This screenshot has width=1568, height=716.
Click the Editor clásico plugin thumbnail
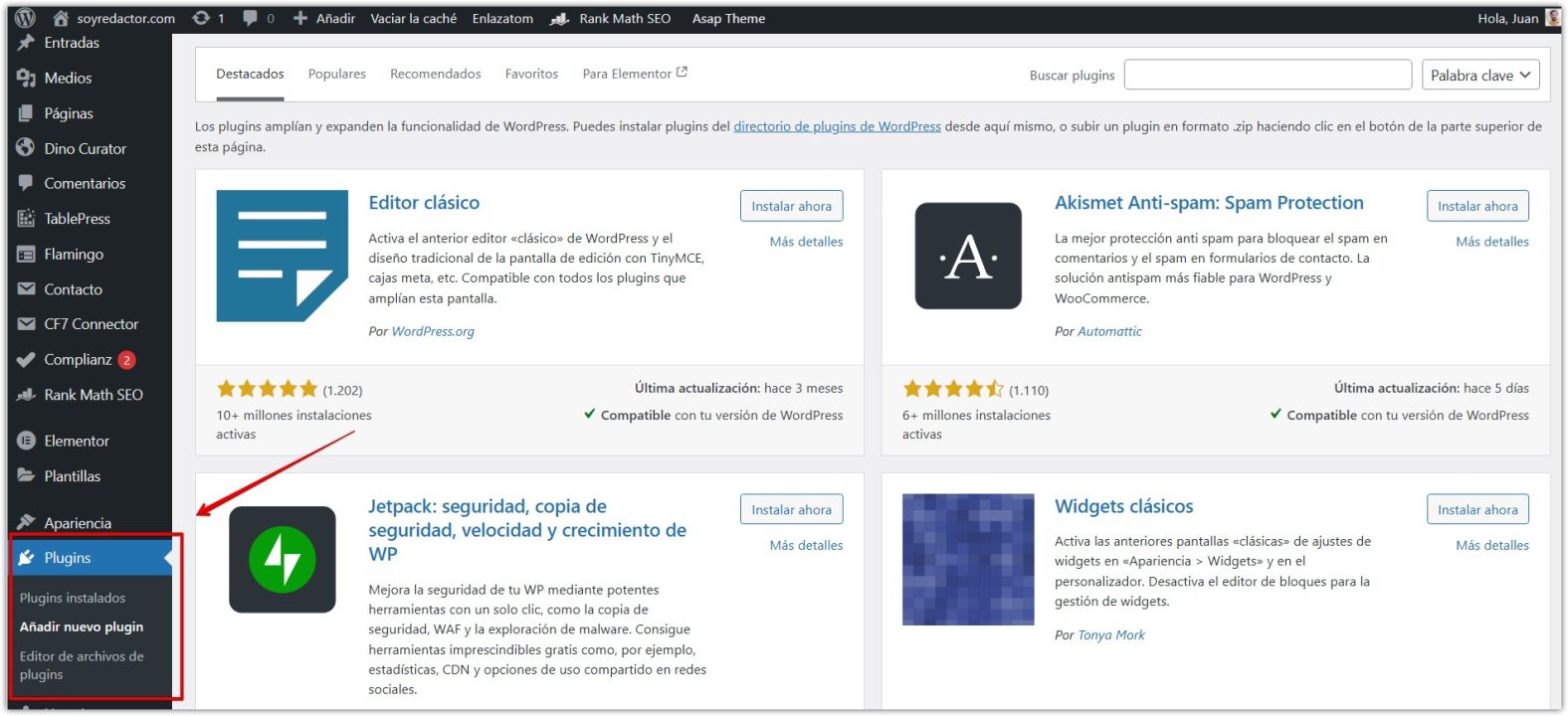coord(283,256)
